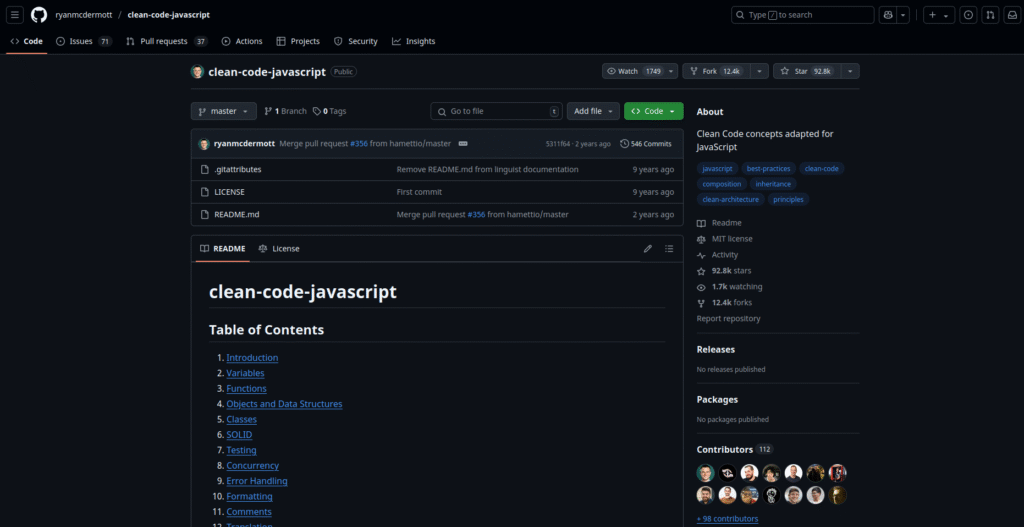Open the Star lists dropdown arrow

pyautogui.click(x=850, y=71)
